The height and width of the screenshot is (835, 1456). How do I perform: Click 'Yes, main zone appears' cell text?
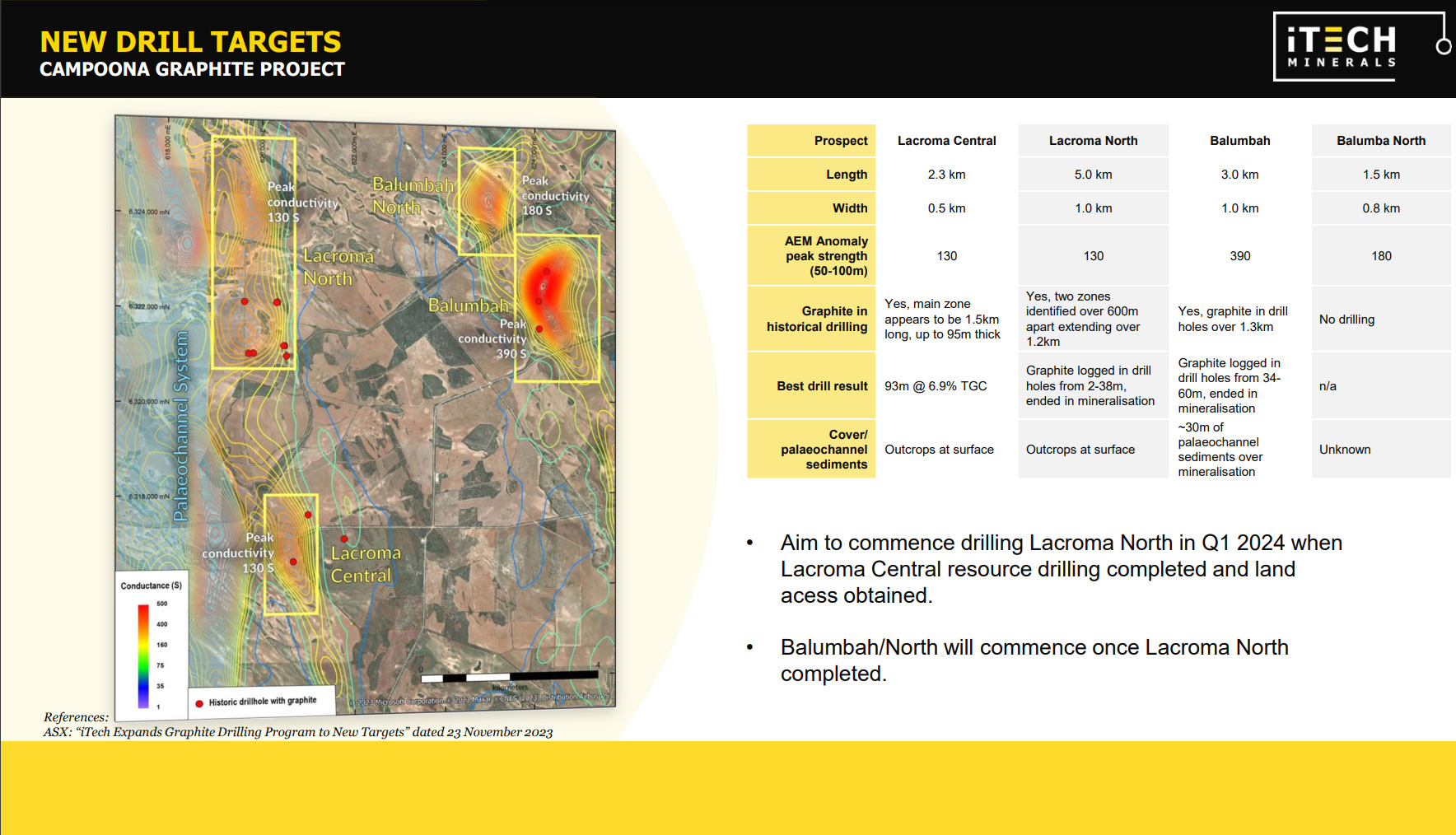942,319
